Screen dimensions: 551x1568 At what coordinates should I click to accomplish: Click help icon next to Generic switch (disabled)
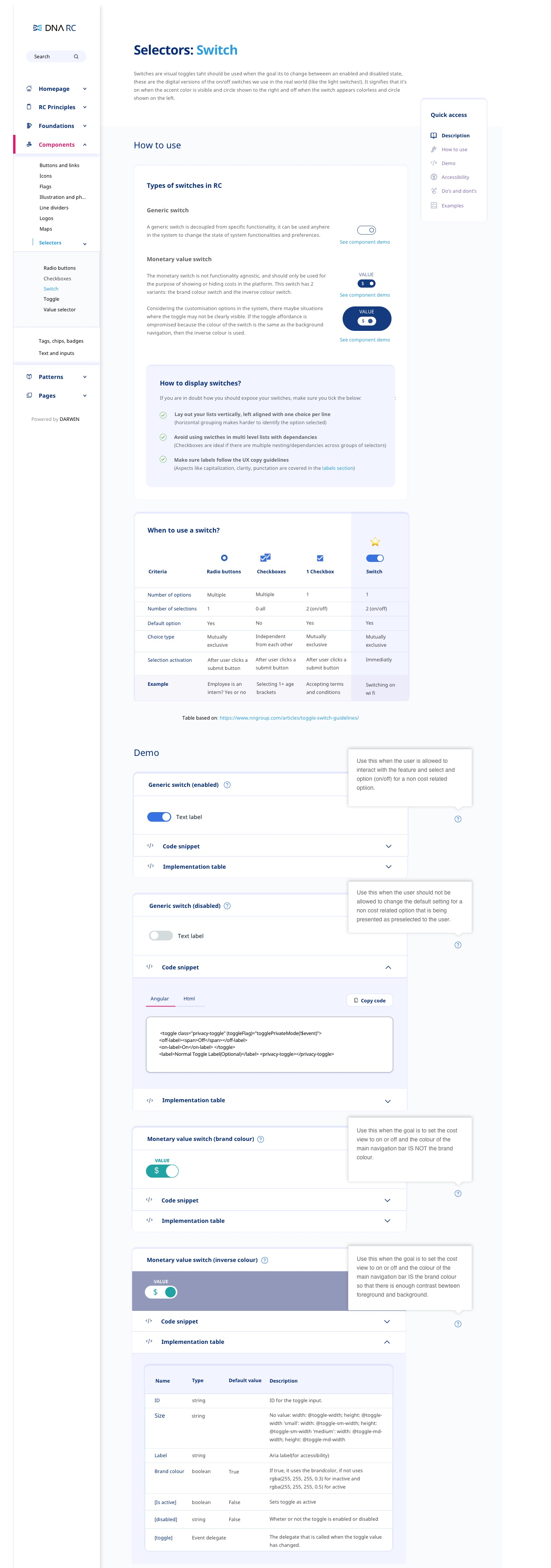tap(227, 906)
